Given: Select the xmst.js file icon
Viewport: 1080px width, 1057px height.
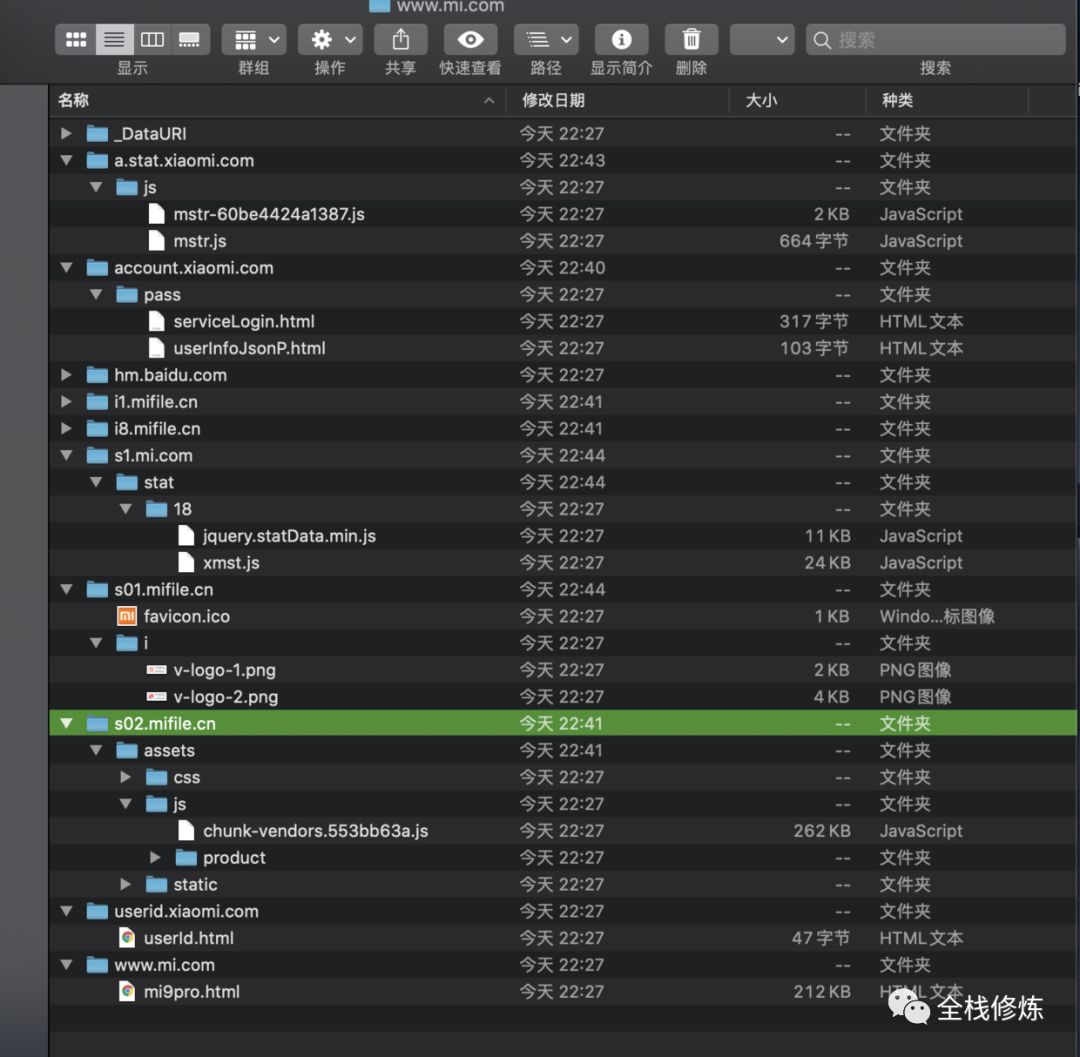Looking at the screenshot, I should (186, 563).
